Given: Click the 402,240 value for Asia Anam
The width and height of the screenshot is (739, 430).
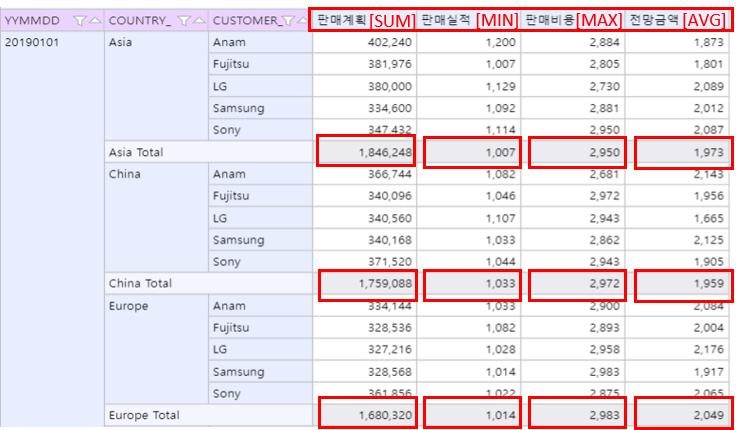Looking at the screenshot, I should [x=364, y=42].
